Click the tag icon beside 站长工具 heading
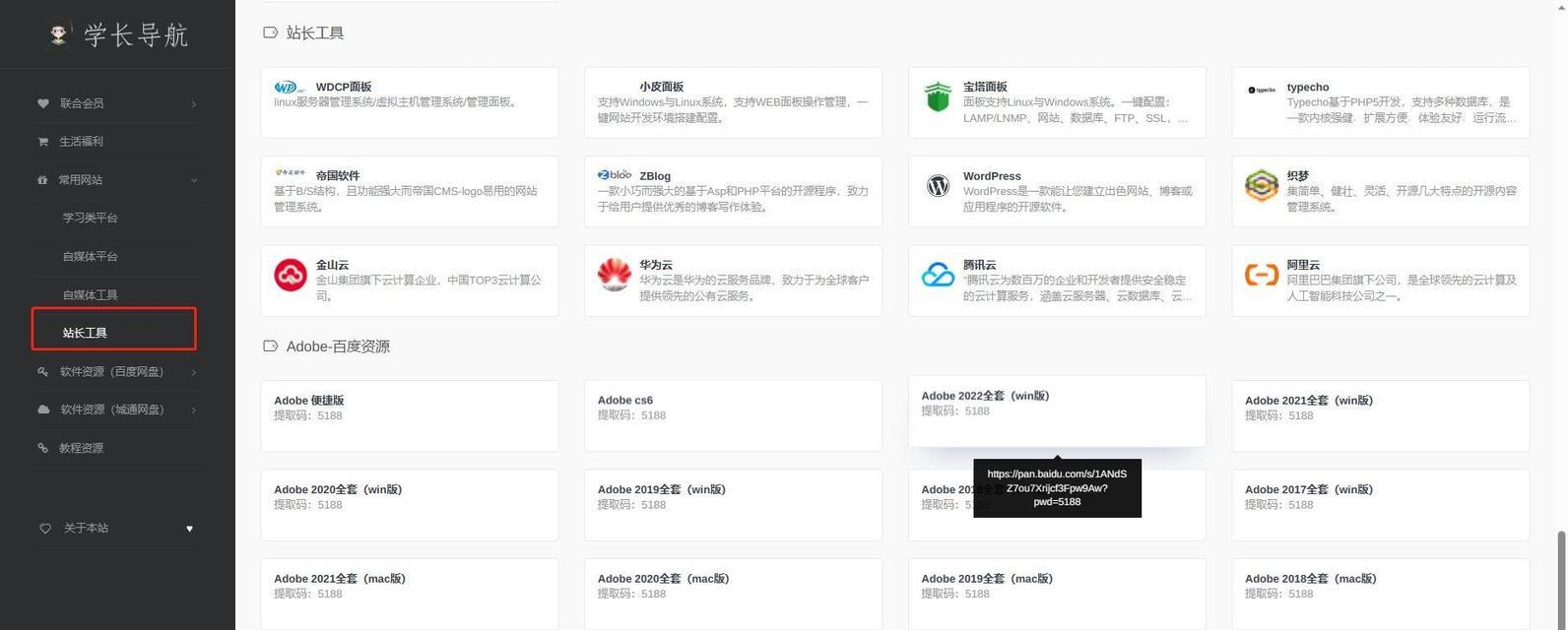The image size is (1568, 630). click(270, 32)
